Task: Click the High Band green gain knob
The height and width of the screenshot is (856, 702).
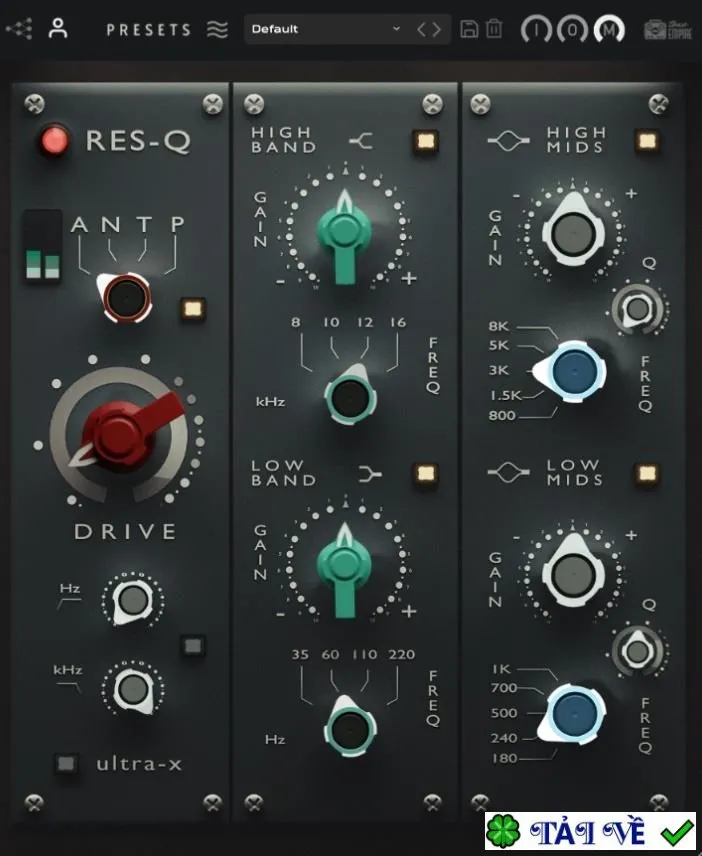Action: (344, 232)
